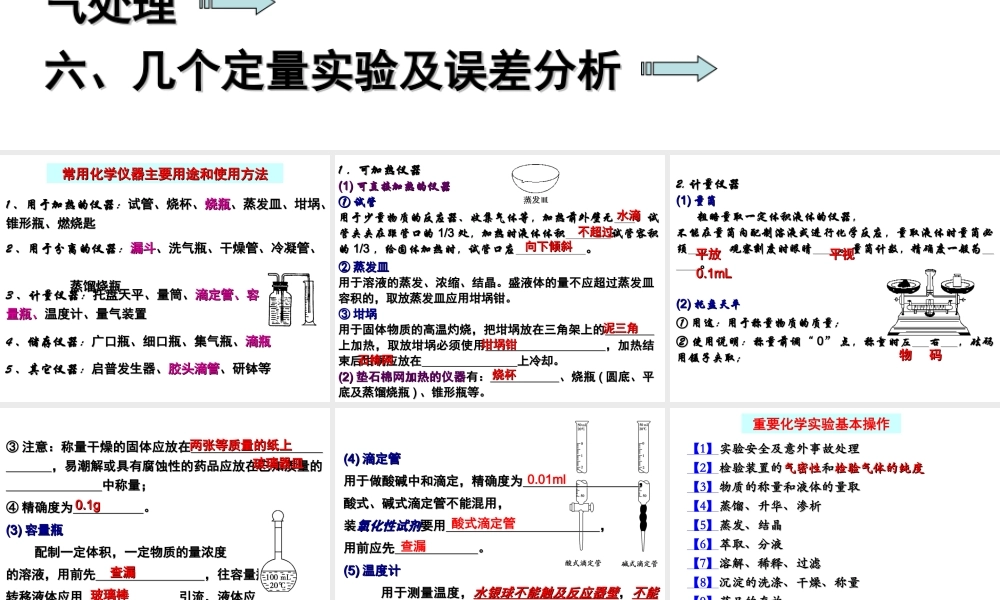Click the arrow beside 六、几个定量实验及误差分析
Image resolution: width=1000 pixels, height=600 pixels.
[679, 68]
